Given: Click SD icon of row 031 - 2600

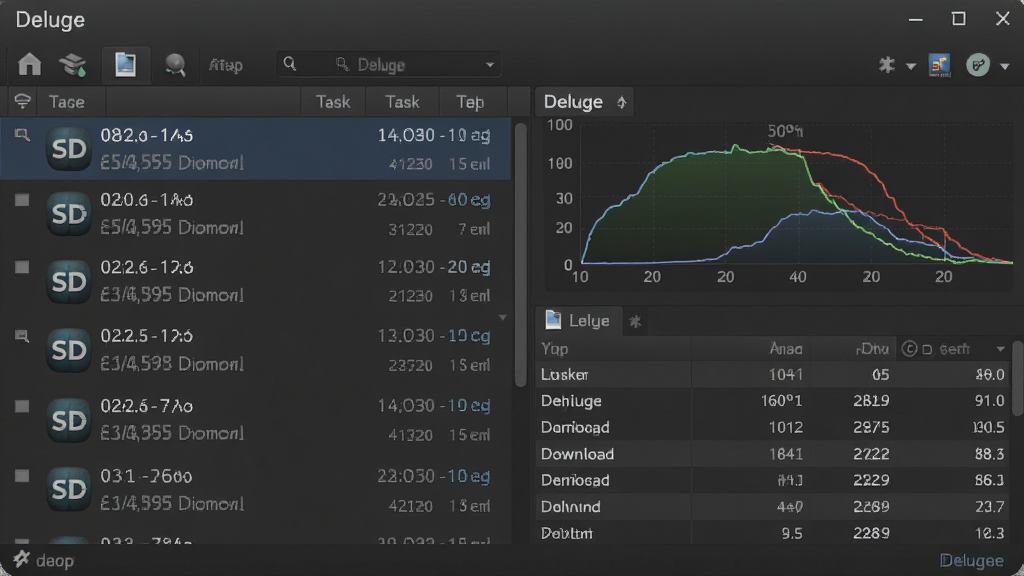Looking at the screenshot, I should [69, 490].
